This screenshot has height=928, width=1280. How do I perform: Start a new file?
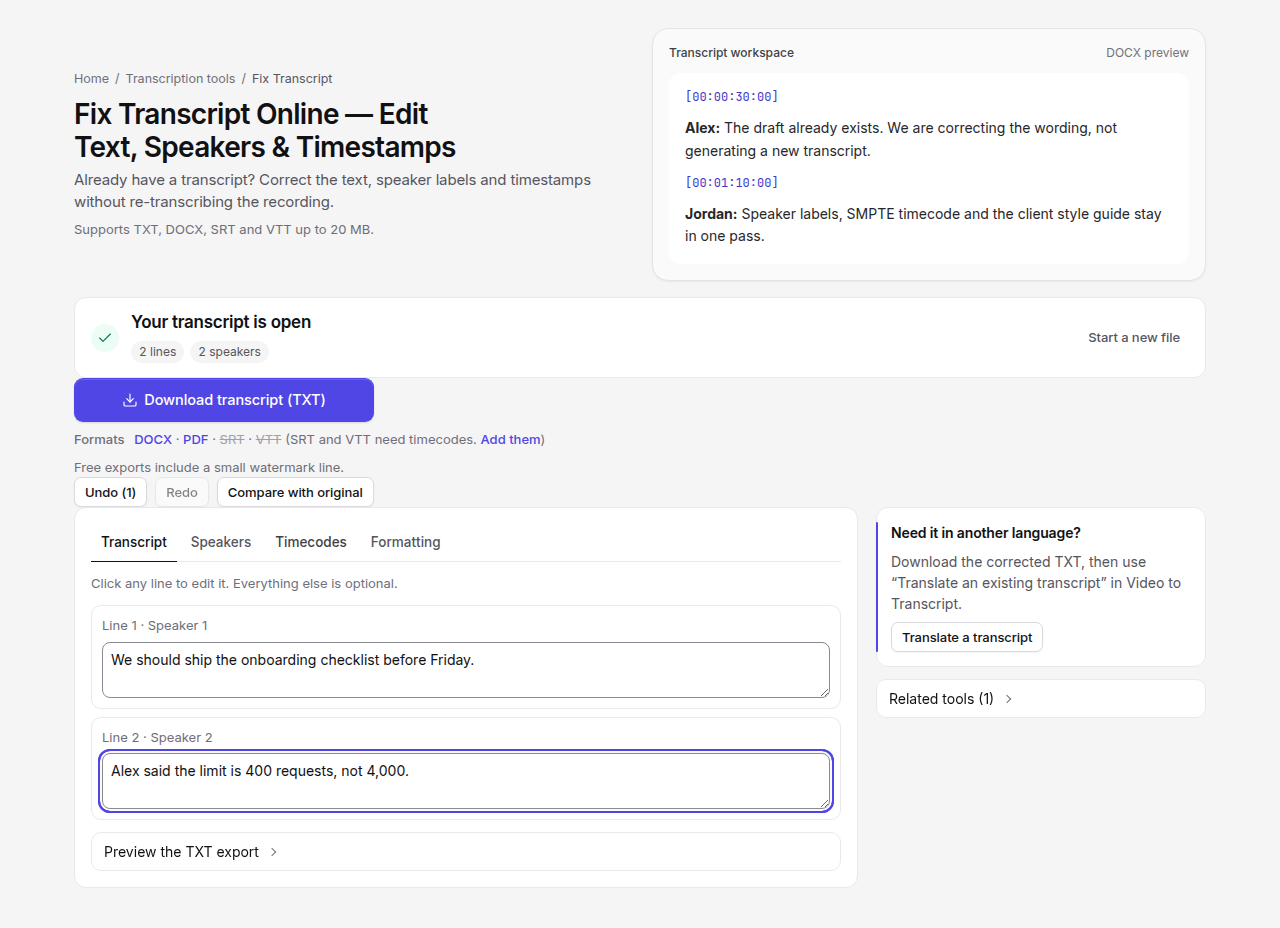coord(1134,338)
